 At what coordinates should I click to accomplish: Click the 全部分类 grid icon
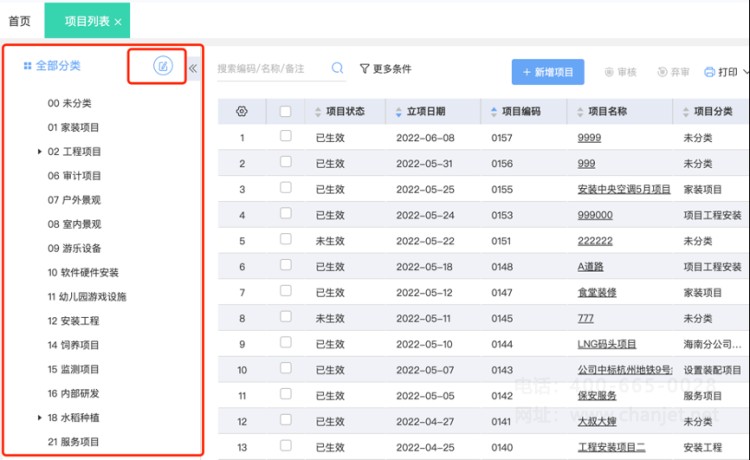pyautogui.click(x=27, y=66)
